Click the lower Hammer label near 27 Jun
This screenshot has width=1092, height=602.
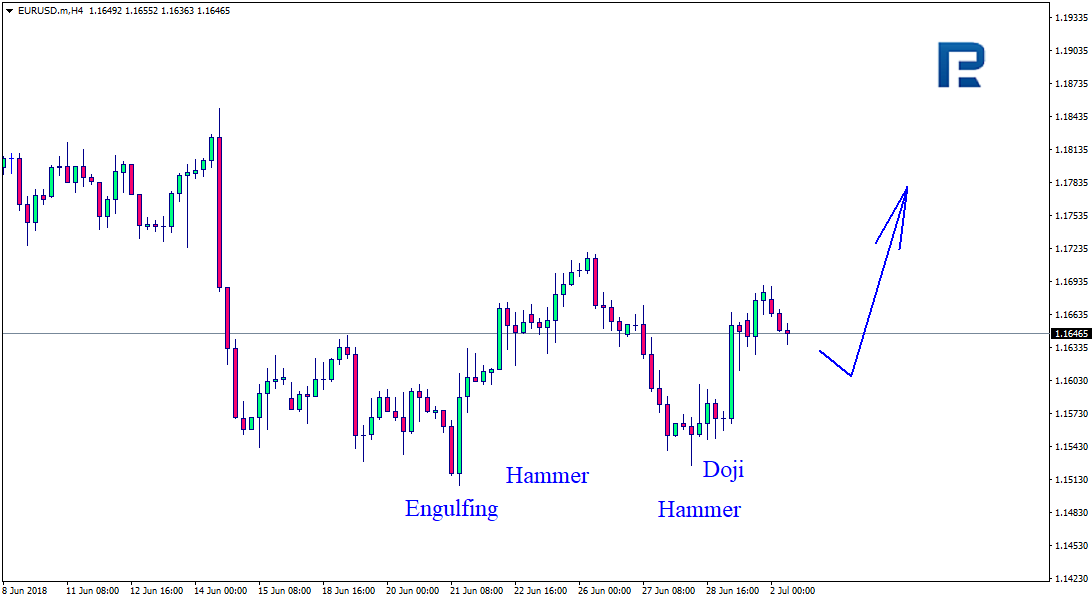[699, 509]
